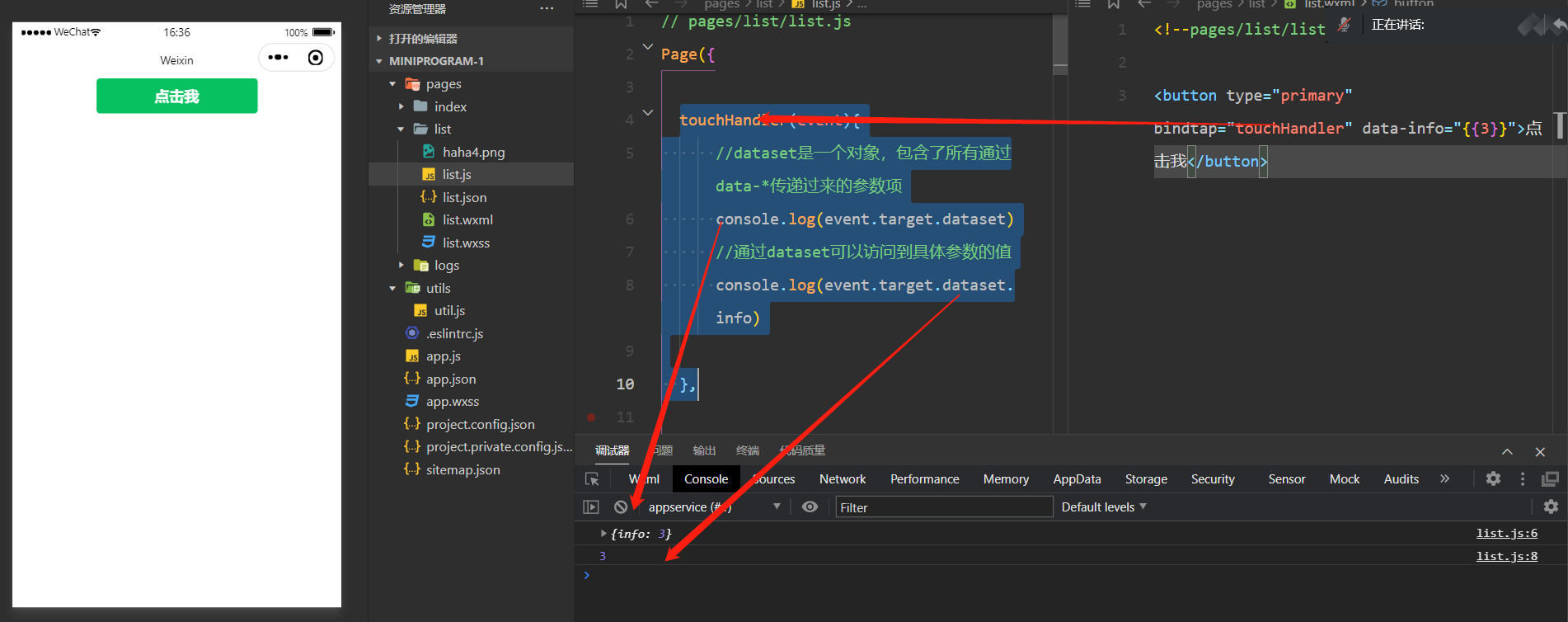Open console settings gear on filter row

coord(1551,507)
